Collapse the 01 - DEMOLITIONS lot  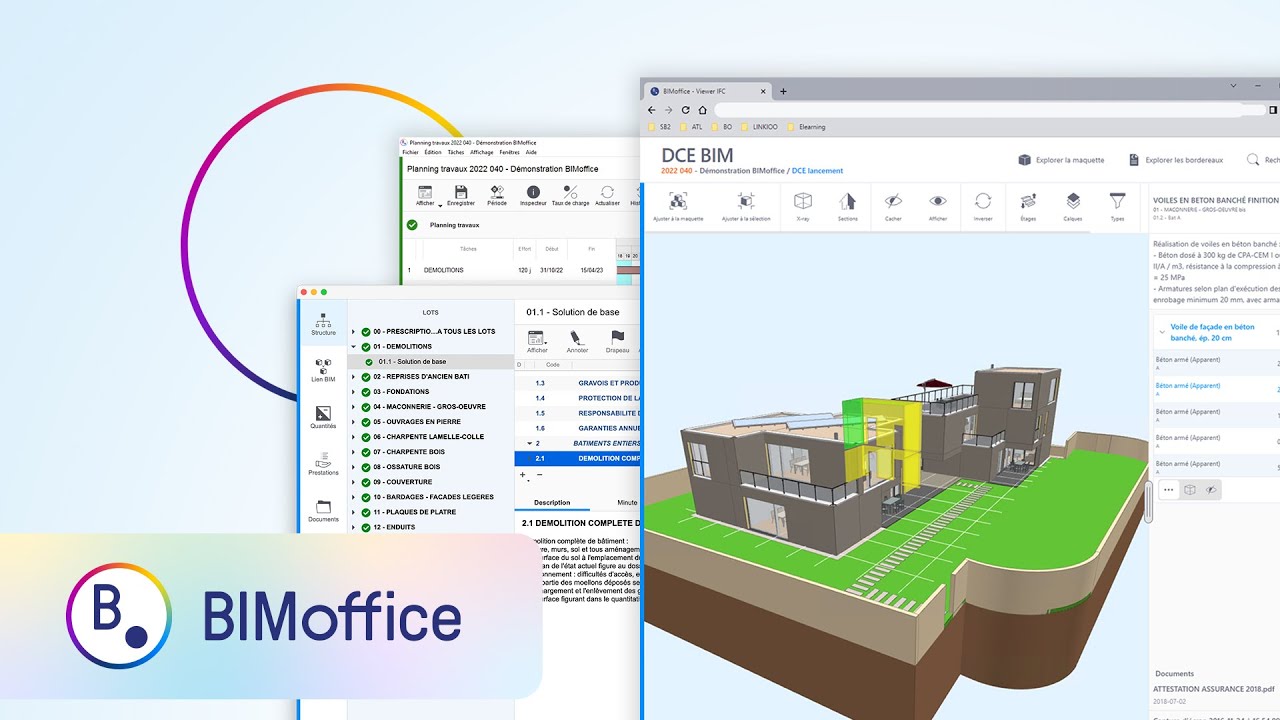353,346
